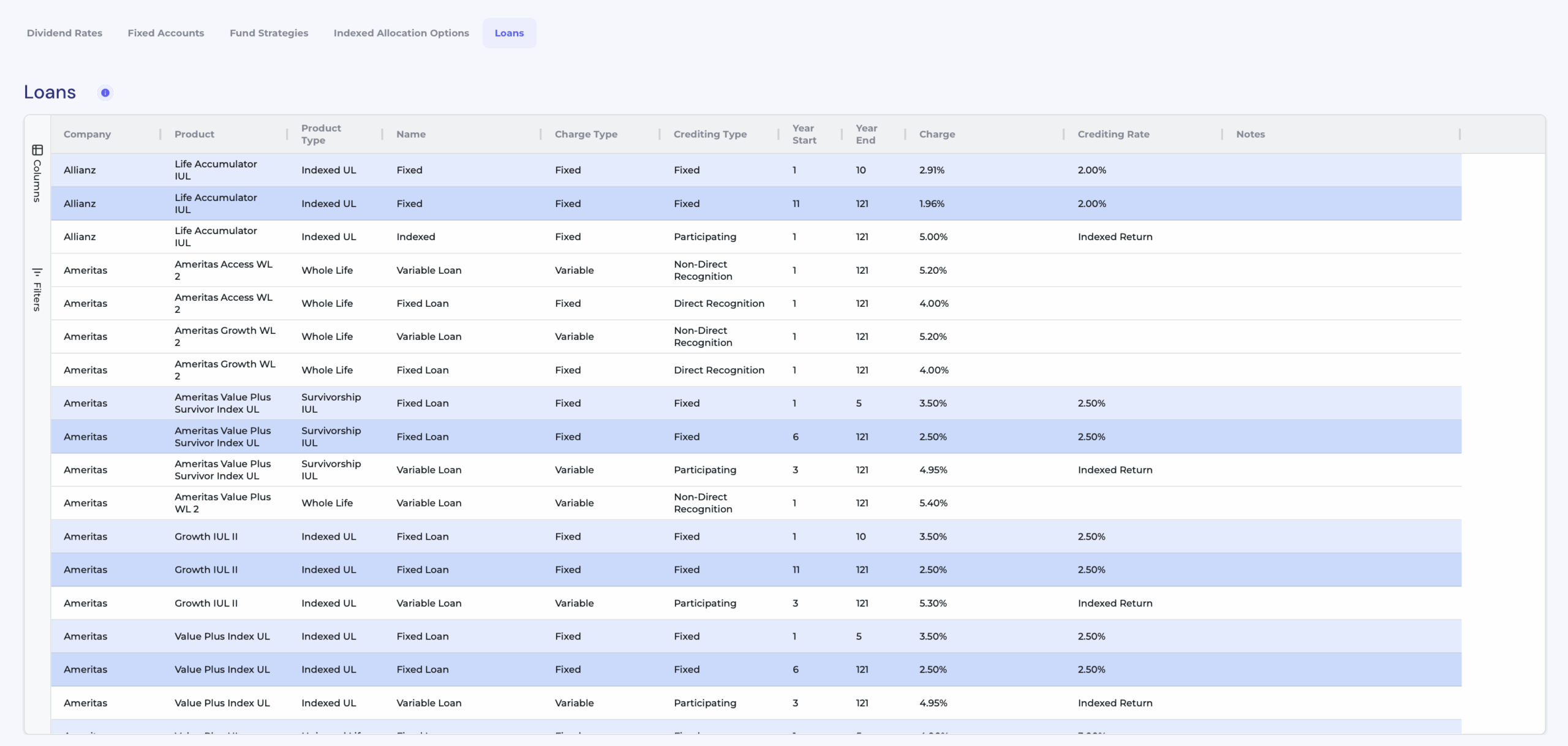
Task: Open the Columns side panel icon
Action: pyautogui.click(x=37, y=150)
